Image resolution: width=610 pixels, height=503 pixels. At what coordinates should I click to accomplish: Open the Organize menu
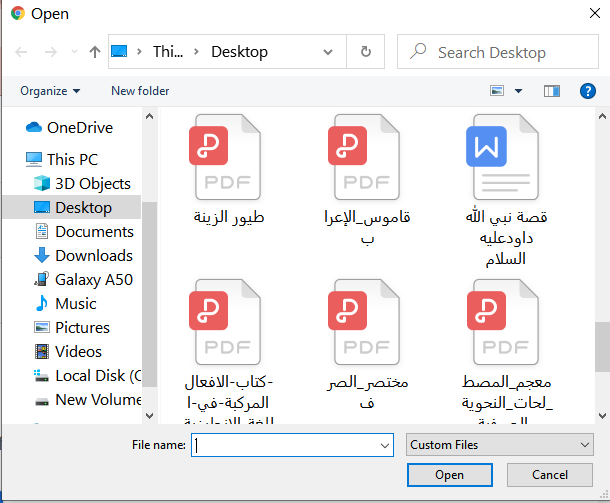[50, 91]
